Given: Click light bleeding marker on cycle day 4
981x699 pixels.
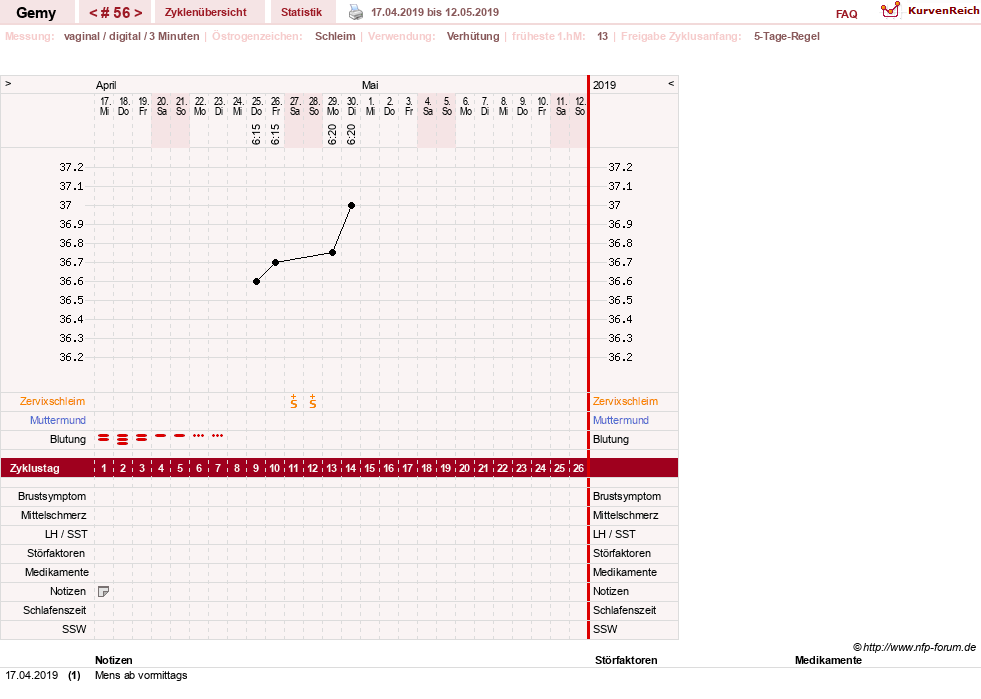Looking at the screenshot, I should (161, 436).
